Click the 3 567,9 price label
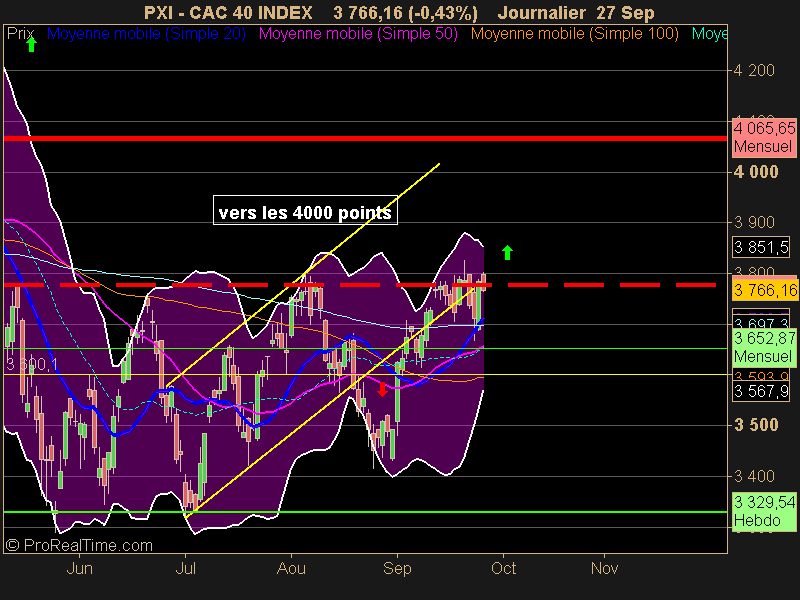Image resolution: width=800 pixels, height=600 pixels. [761, 391]
